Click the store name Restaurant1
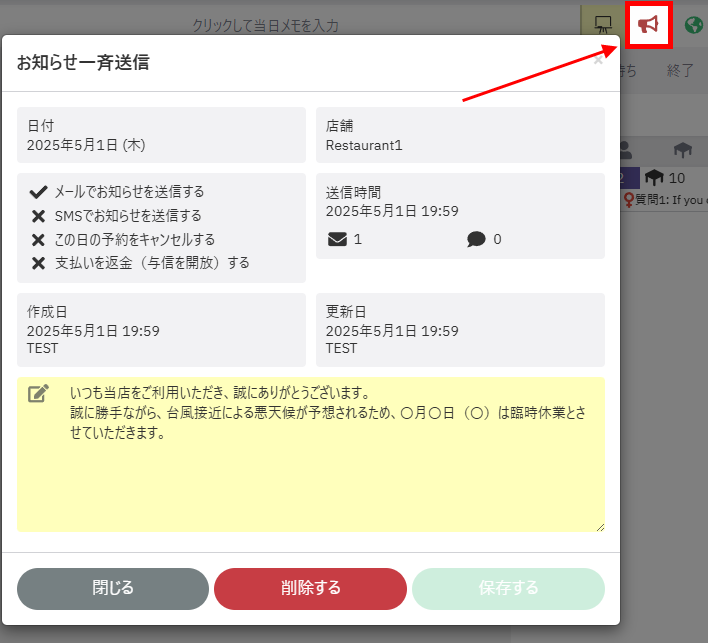Screen dimensions: 708x643 point(364,145)
